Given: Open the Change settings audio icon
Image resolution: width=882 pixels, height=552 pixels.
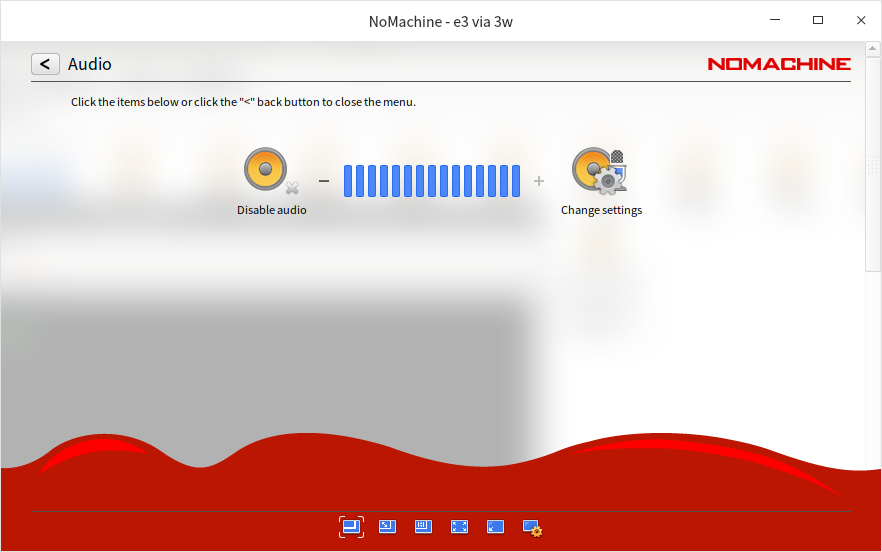Looking at the screenshot, I should click(x=600, y=171).
